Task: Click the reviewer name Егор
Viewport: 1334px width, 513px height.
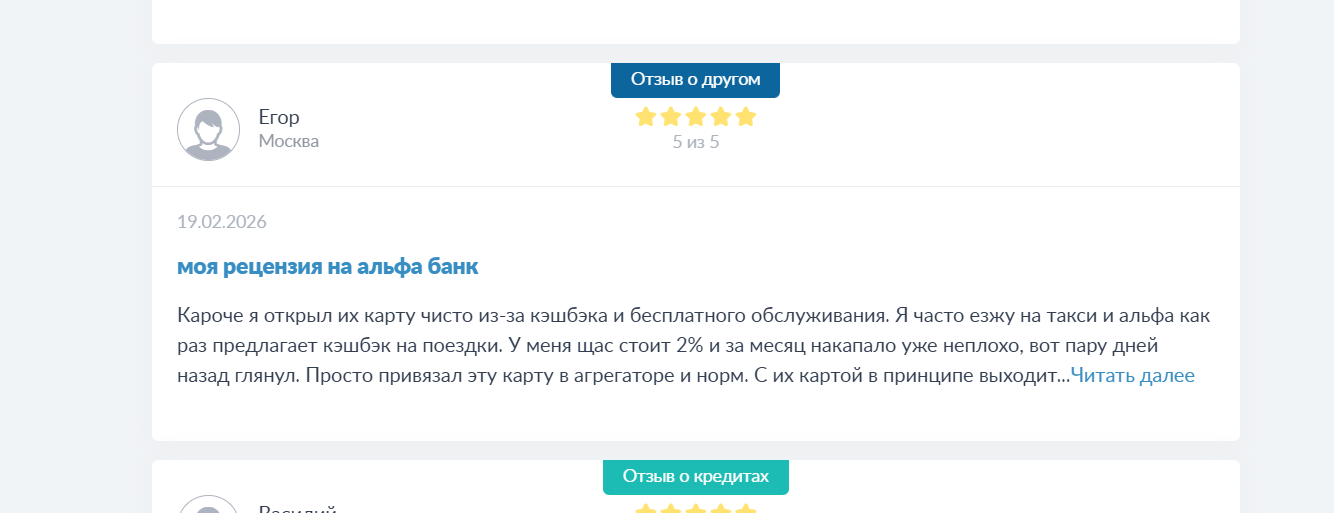Action: coord(279,117)
